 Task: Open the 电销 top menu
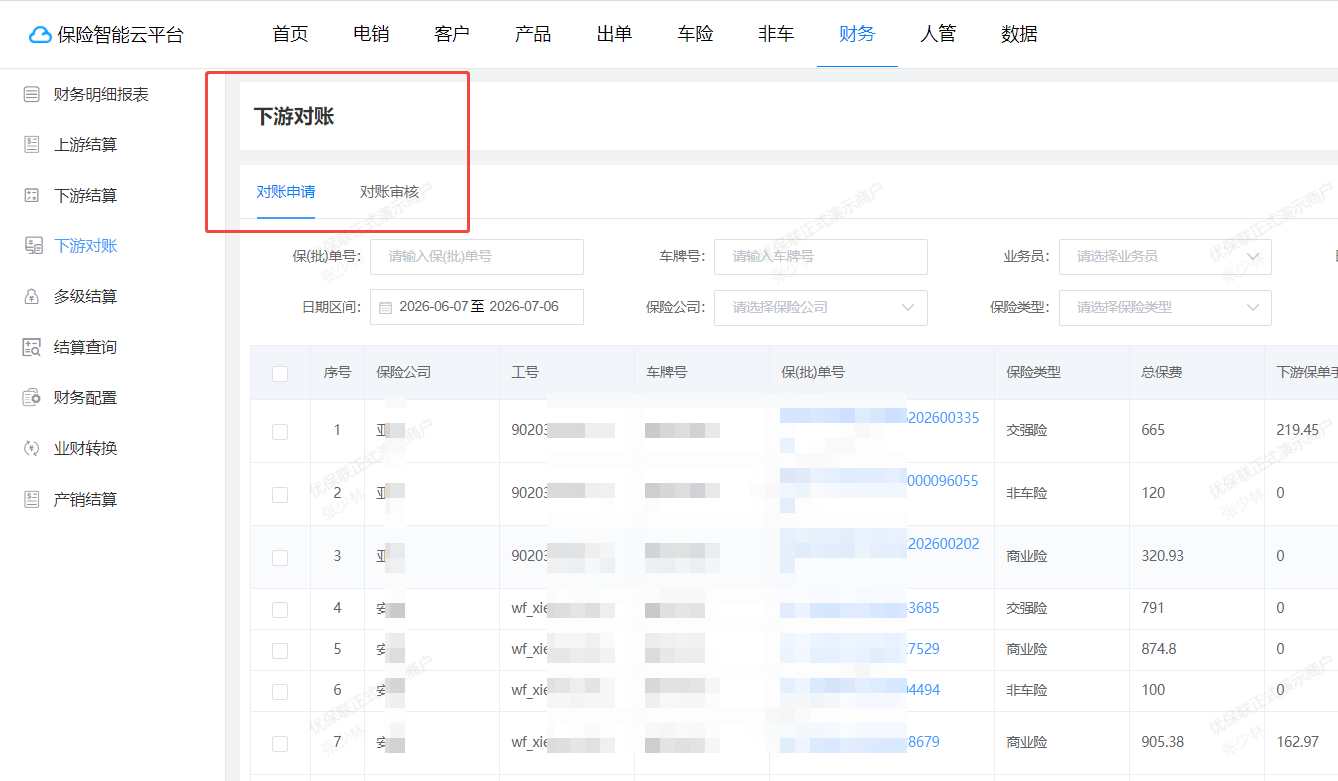coord(371,34)
